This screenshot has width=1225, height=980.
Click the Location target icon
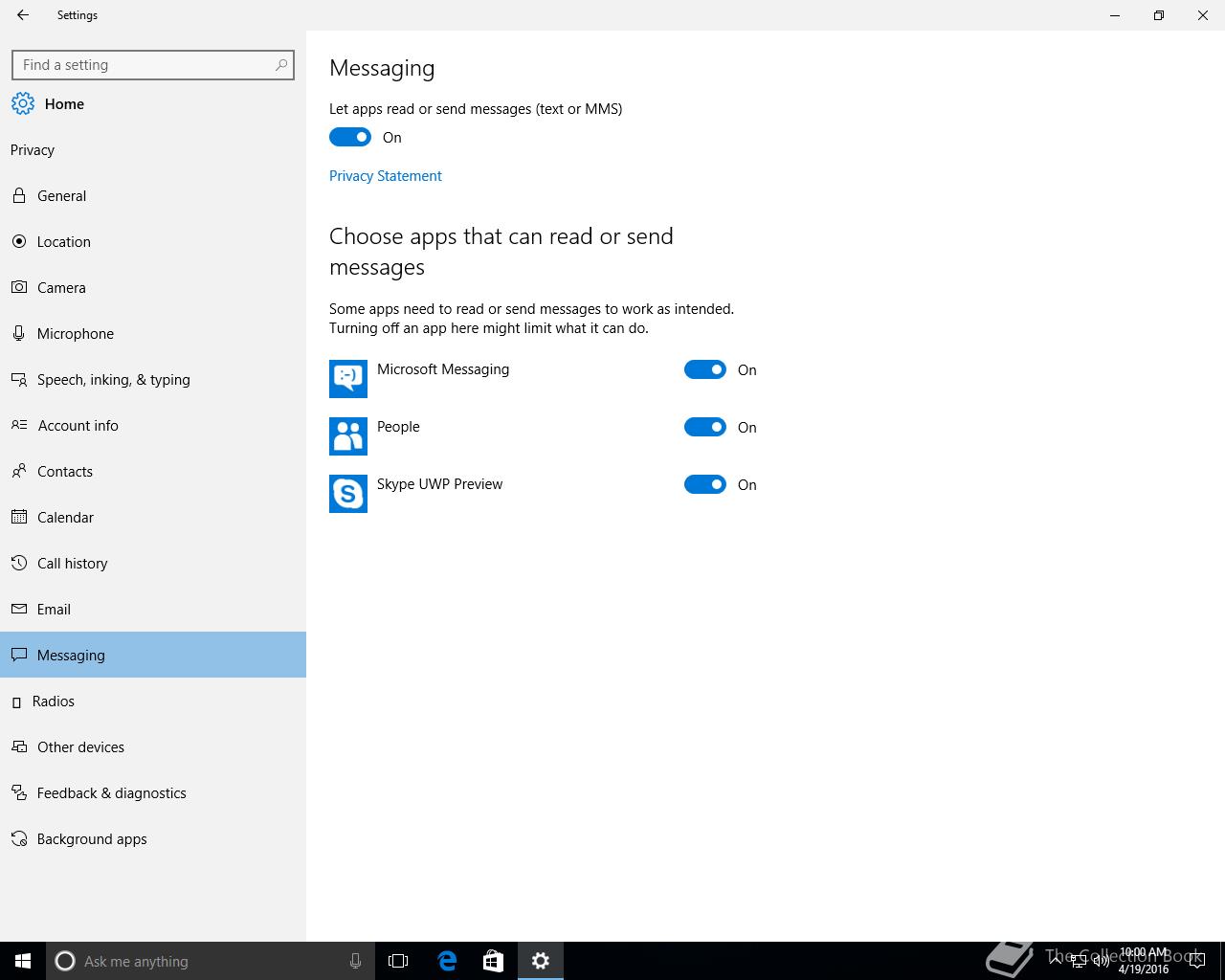[18, 241]
